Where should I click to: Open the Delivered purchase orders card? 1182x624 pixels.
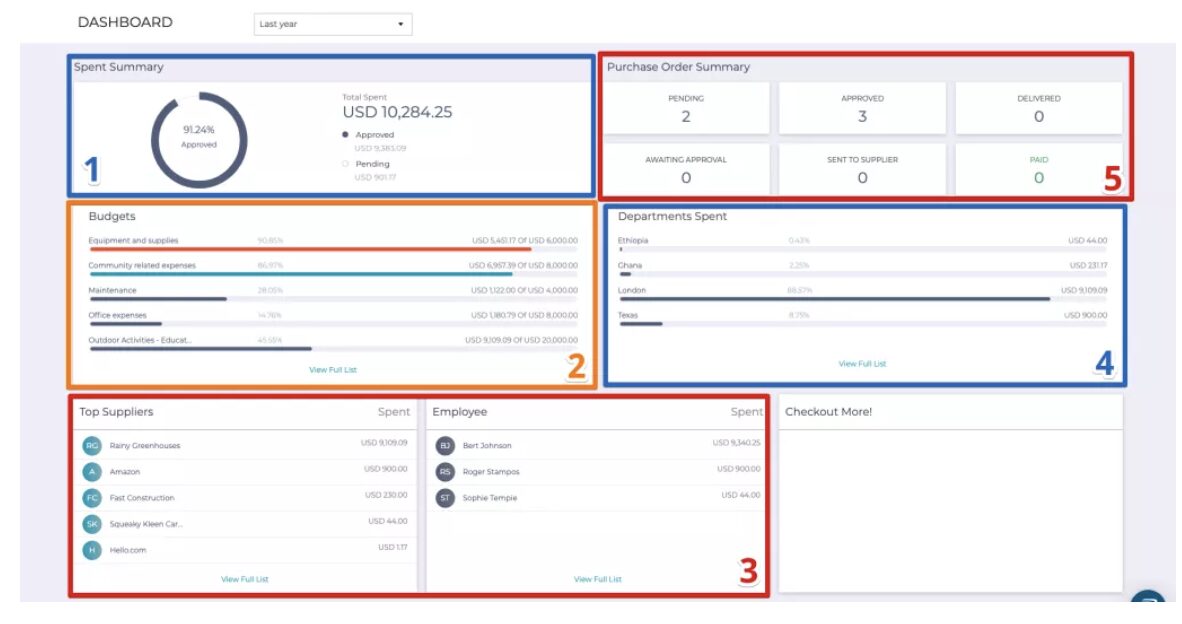(x=1039, y=109)
